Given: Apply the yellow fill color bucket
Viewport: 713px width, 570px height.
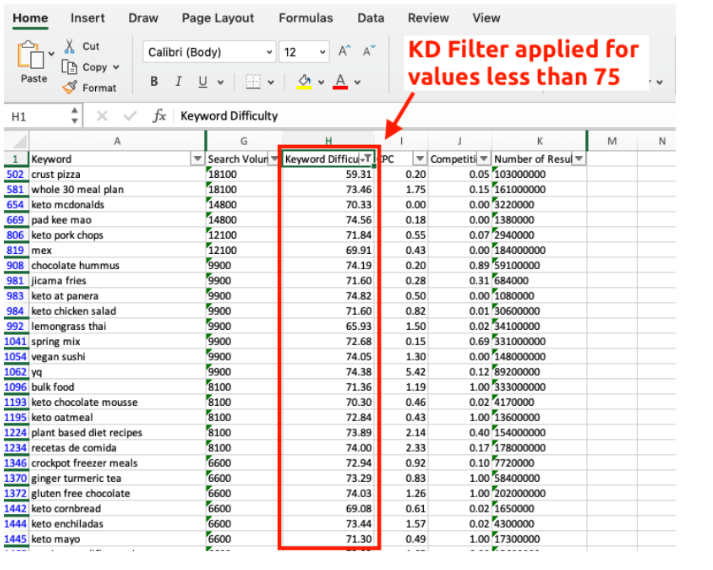Looking at the screenshot, I should 304,82.
